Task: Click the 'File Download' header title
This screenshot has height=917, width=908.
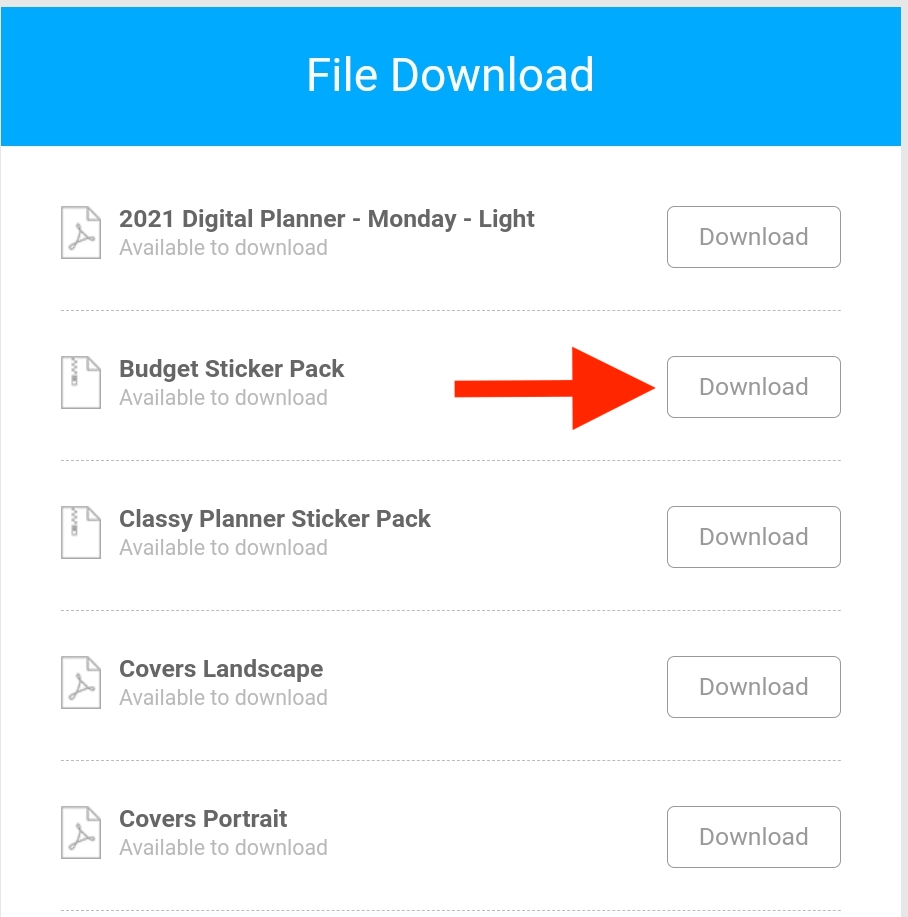Action: click(x=450, y=75)
